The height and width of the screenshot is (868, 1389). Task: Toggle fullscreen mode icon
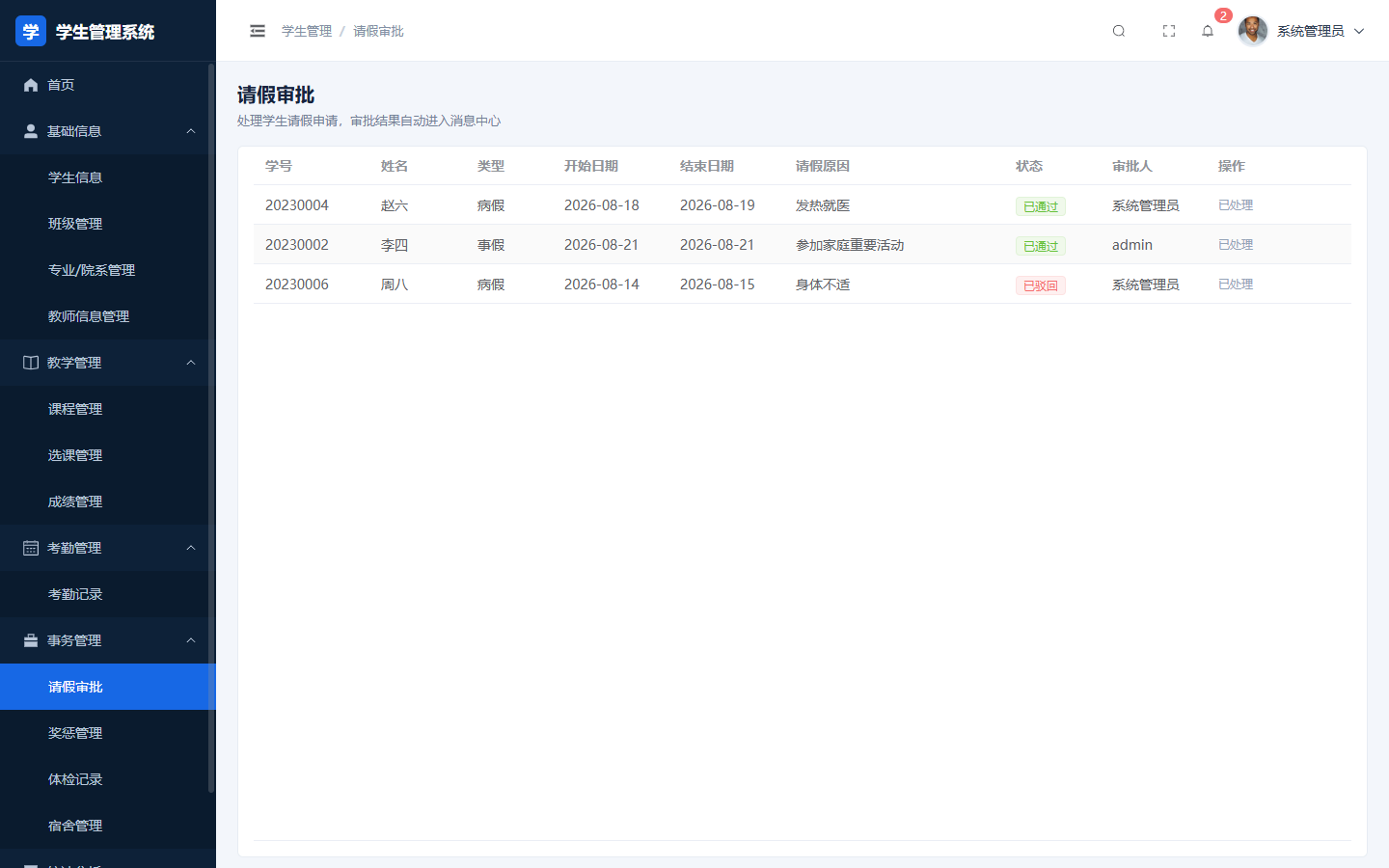point(1169,31)
